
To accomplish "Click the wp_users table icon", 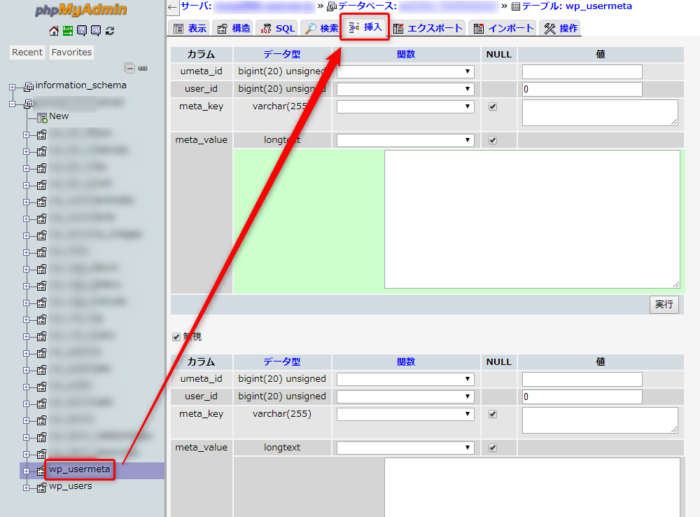I will click(x=41, y=487).
